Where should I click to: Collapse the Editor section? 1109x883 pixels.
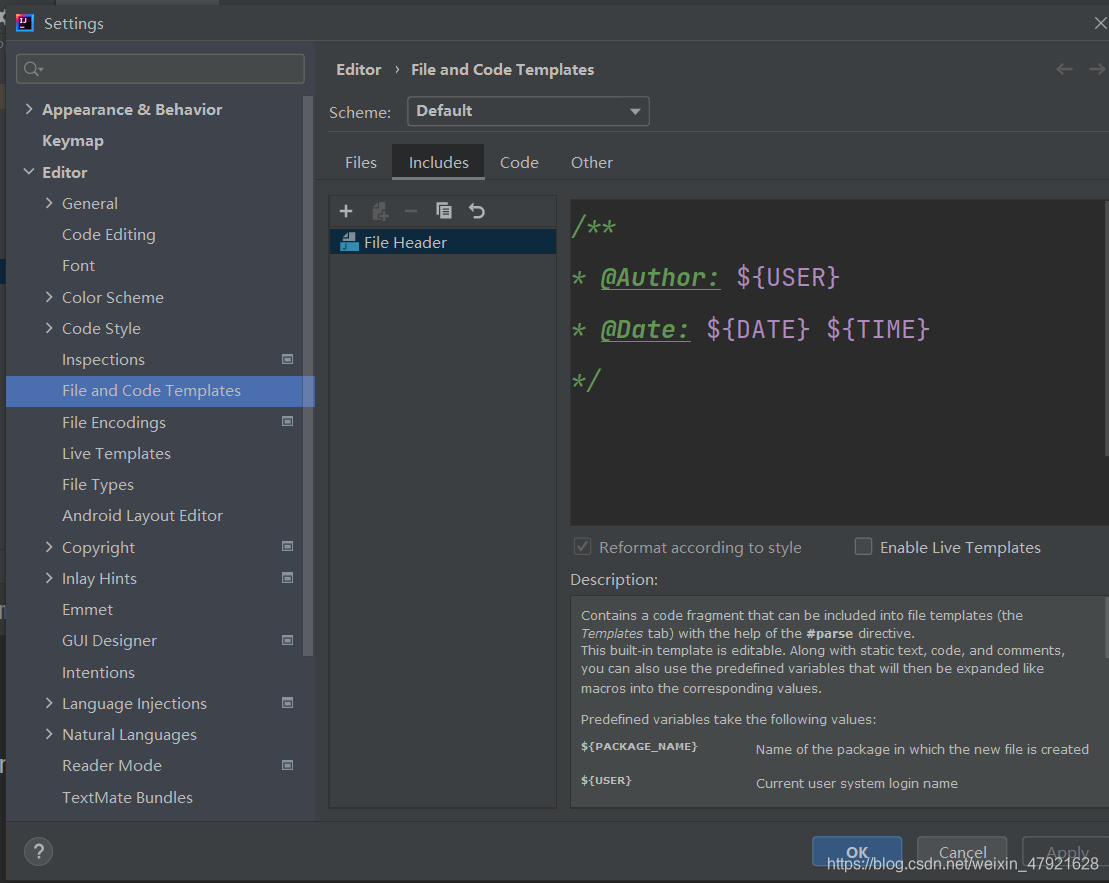pyautogui.click(x=28, y=172)
